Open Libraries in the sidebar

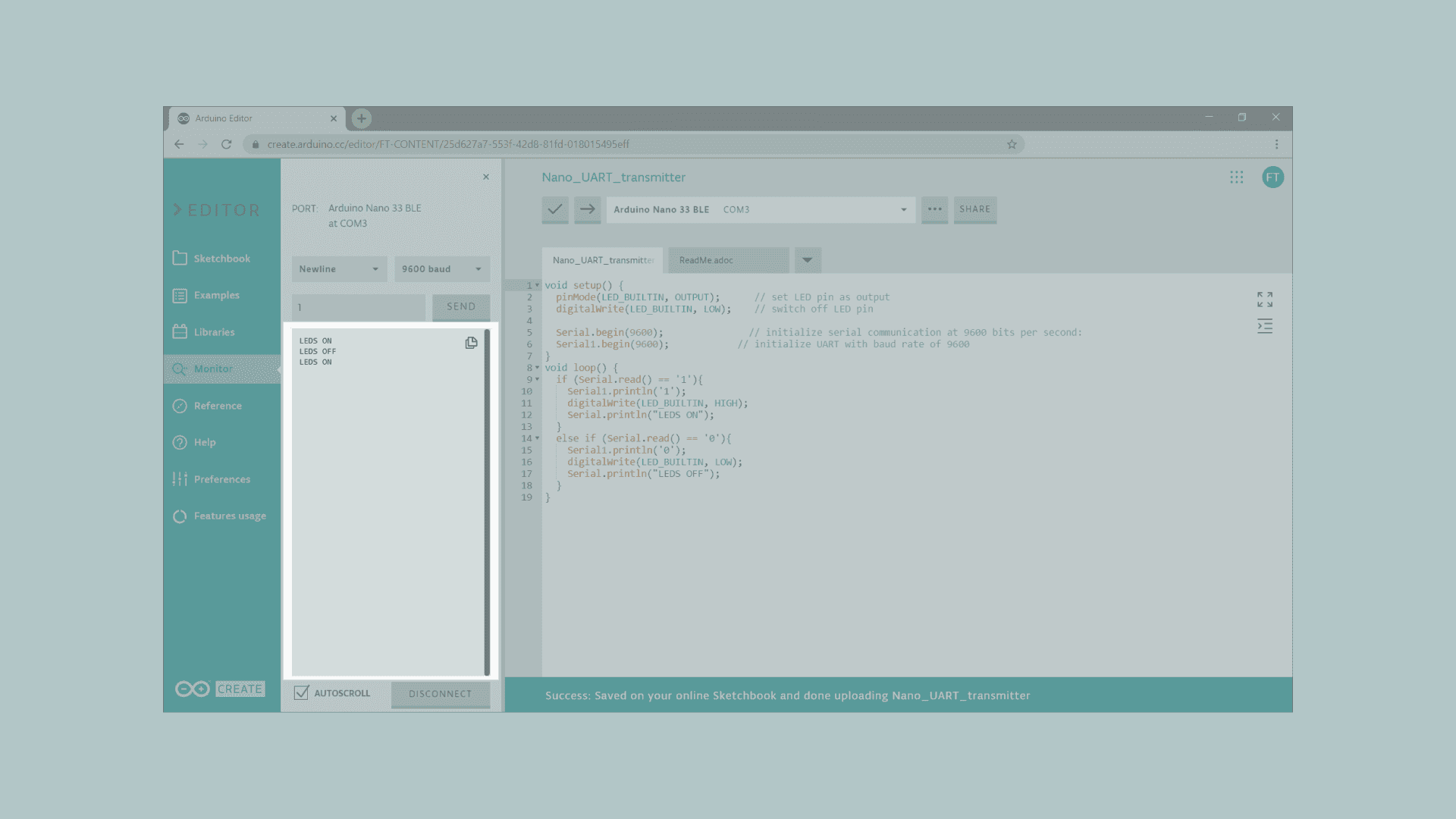click(214, 332)
